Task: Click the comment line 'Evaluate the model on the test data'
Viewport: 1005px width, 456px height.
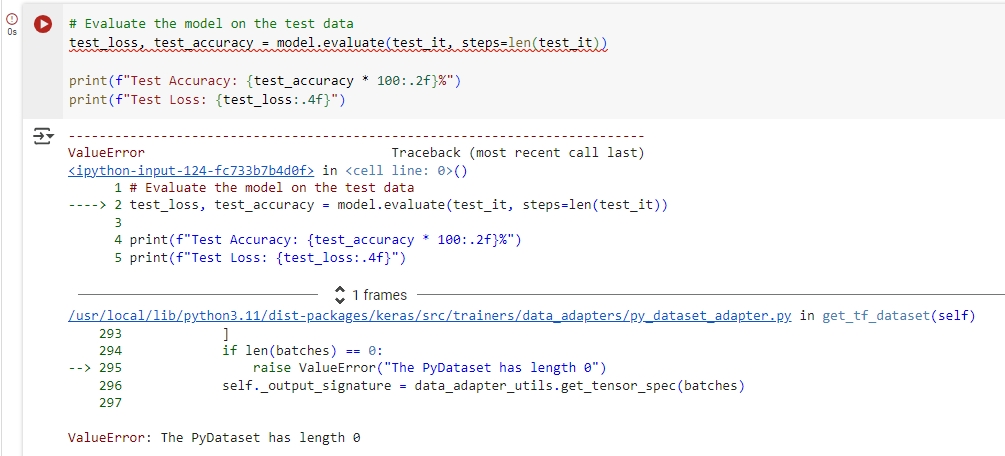Action: [x=211, y=24]
